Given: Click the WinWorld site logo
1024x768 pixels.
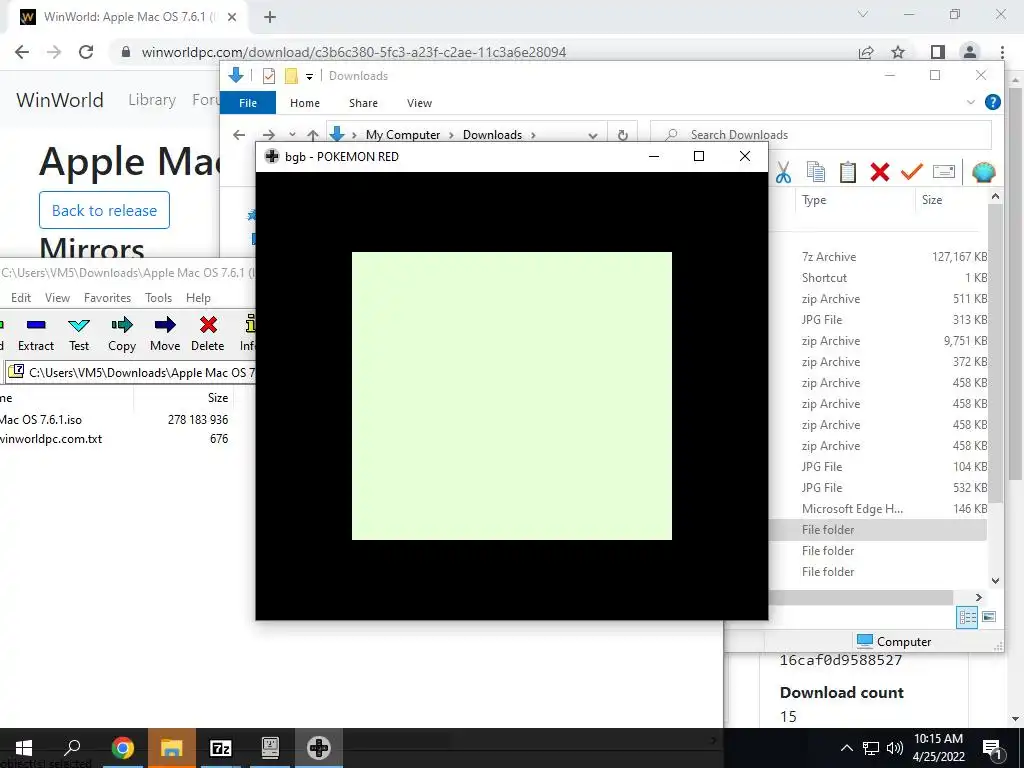Looking at the screenshot, I should pyautogui.click(x=60, y=100).
